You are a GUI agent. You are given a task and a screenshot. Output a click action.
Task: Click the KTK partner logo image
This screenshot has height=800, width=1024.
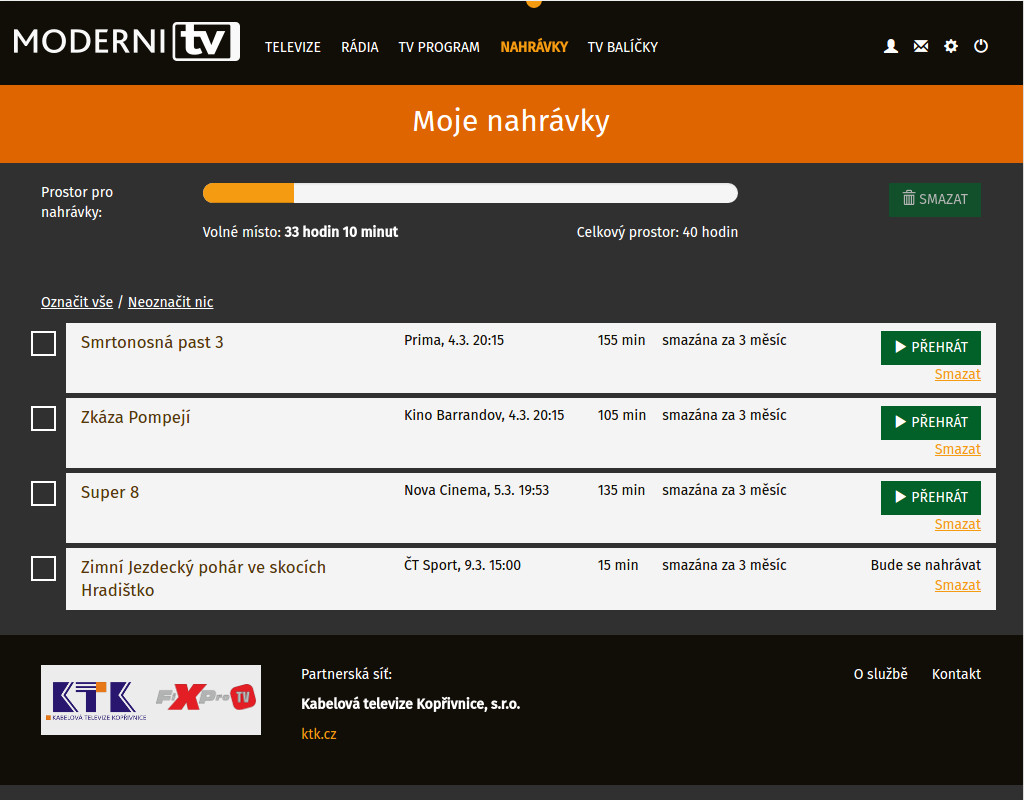click(151, 700)
